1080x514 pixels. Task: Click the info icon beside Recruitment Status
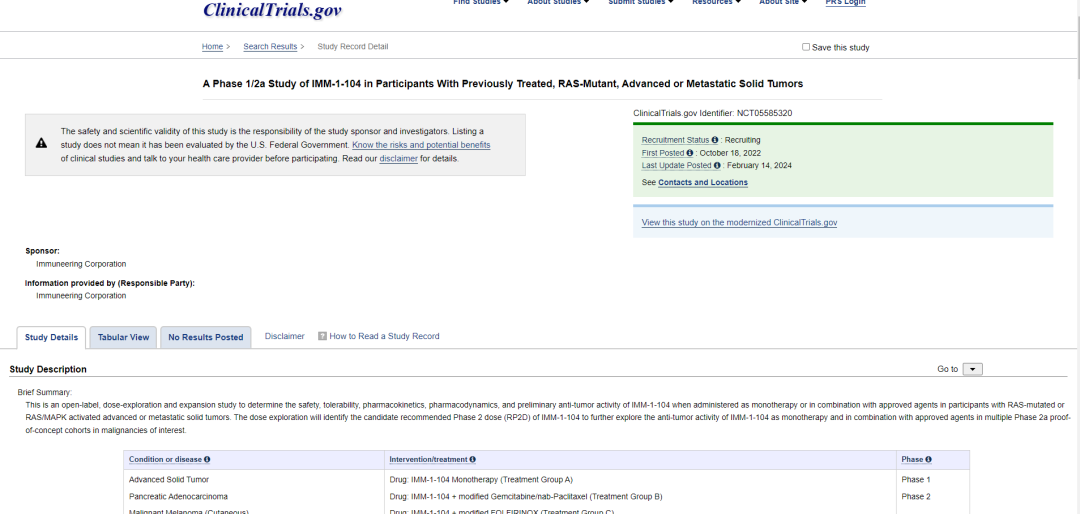tap(715, 140)
